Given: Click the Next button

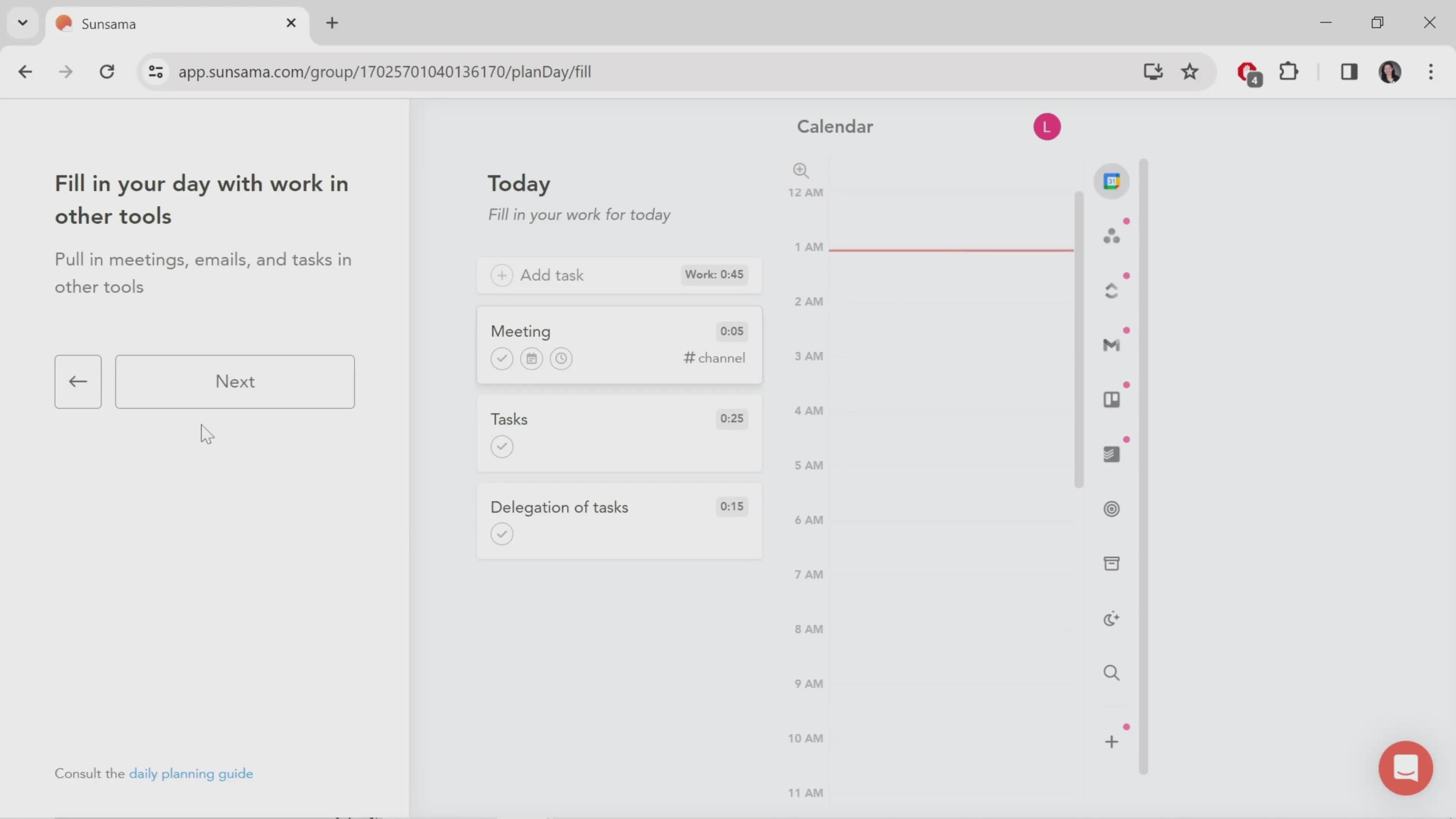Looking at the screenshot, I should 235,381.
